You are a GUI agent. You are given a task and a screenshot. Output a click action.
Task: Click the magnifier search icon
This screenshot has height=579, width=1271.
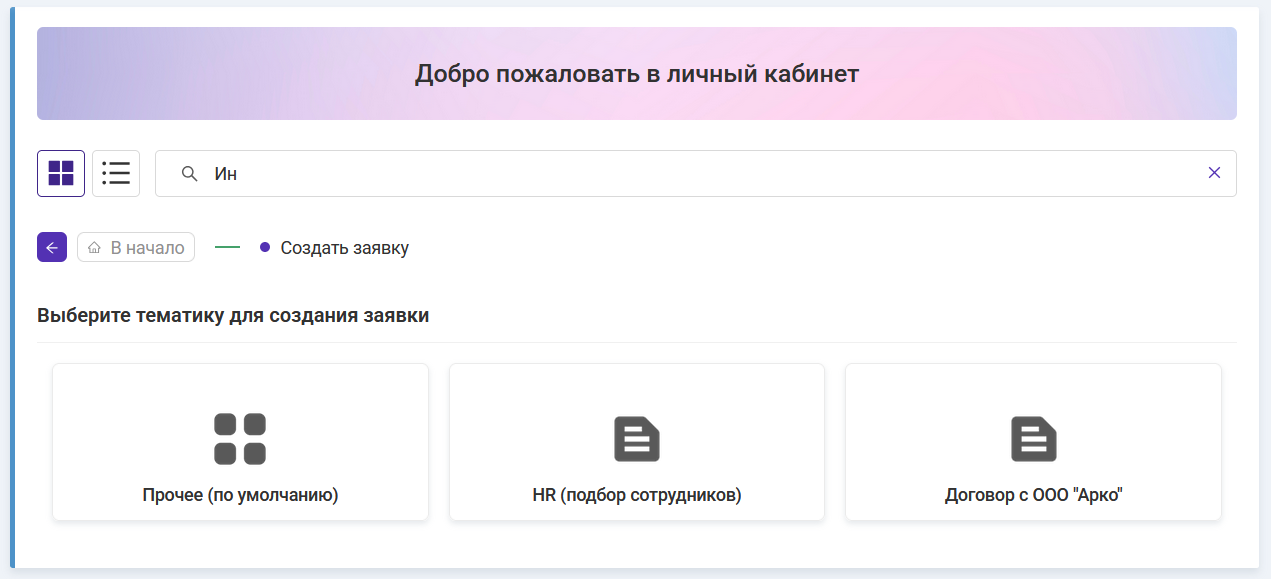point(189,174)
